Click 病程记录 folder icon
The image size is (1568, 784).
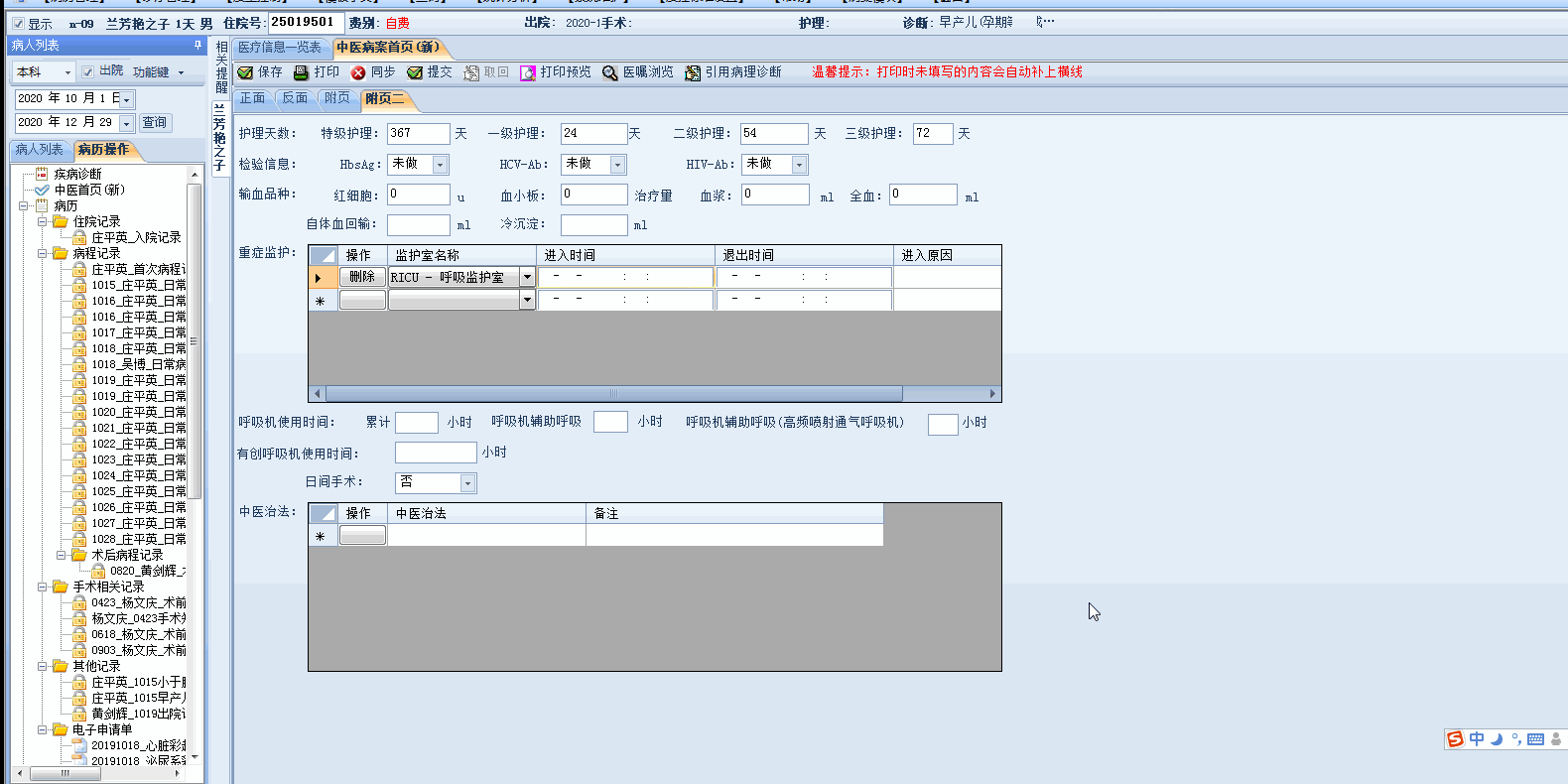61,253
